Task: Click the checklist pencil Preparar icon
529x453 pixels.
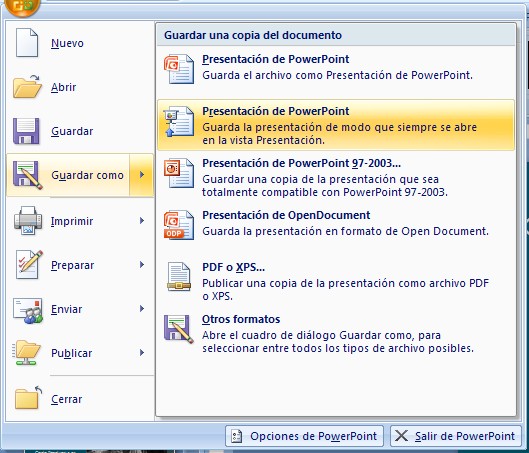Action: (29, 264)
